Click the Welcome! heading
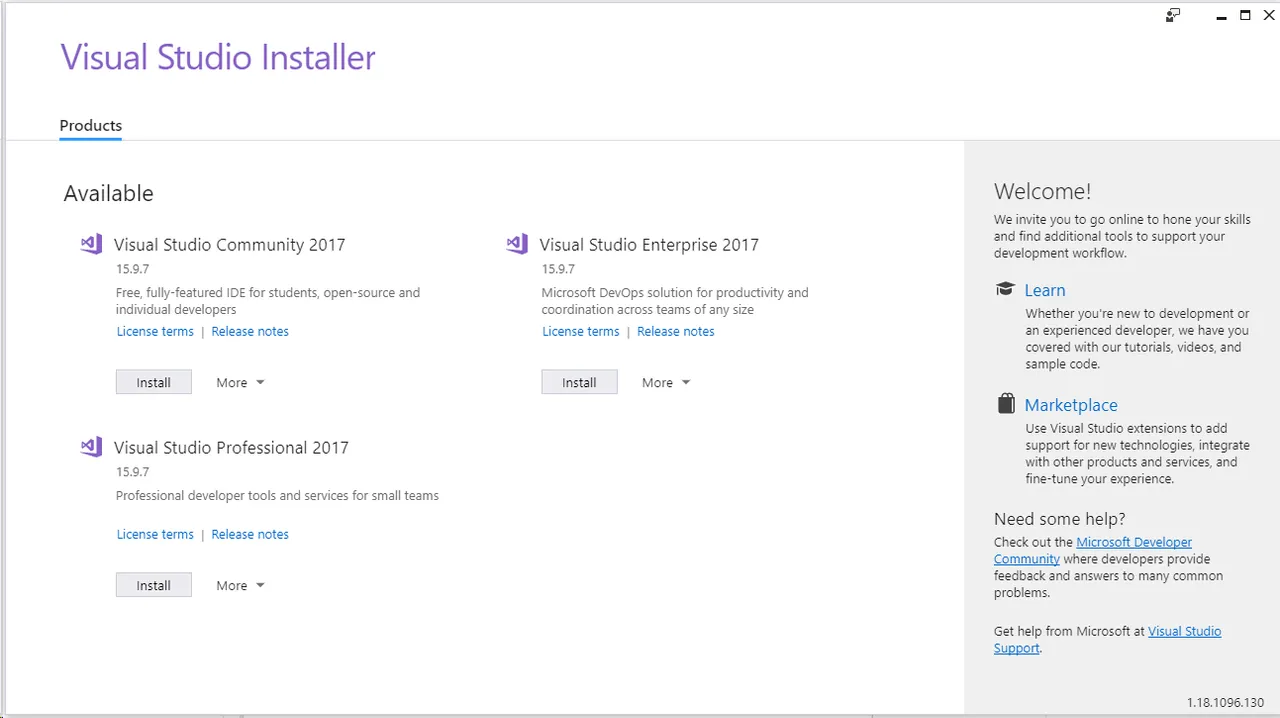Screen dimensions: 1280x718 tap(1042, 191)
